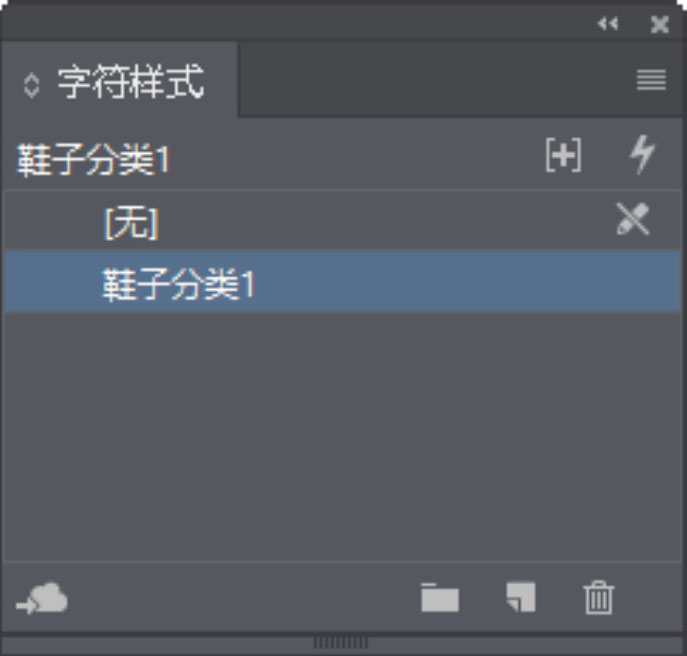Screen dimensions: 687x656
Task: Delete selected style with trash icon
Action: pos(598,598)
